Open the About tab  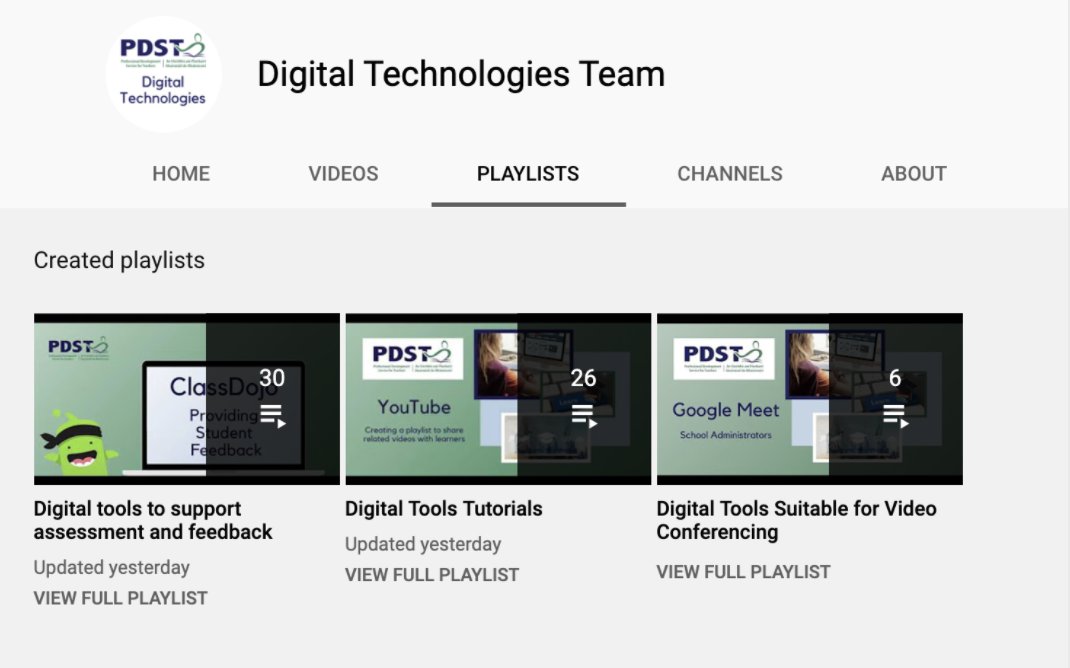tap(914, 174)
